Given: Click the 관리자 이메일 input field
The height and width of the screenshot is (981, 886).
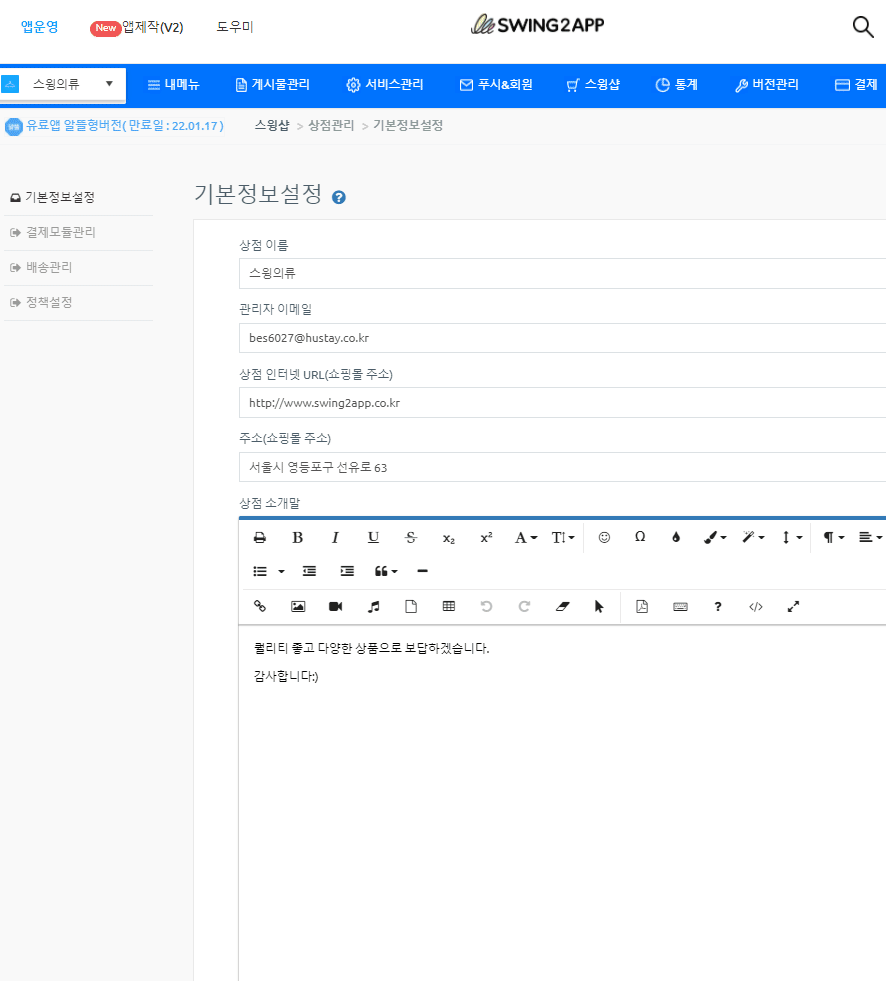Looking at the screenshot, I should (x=560, y=338).
